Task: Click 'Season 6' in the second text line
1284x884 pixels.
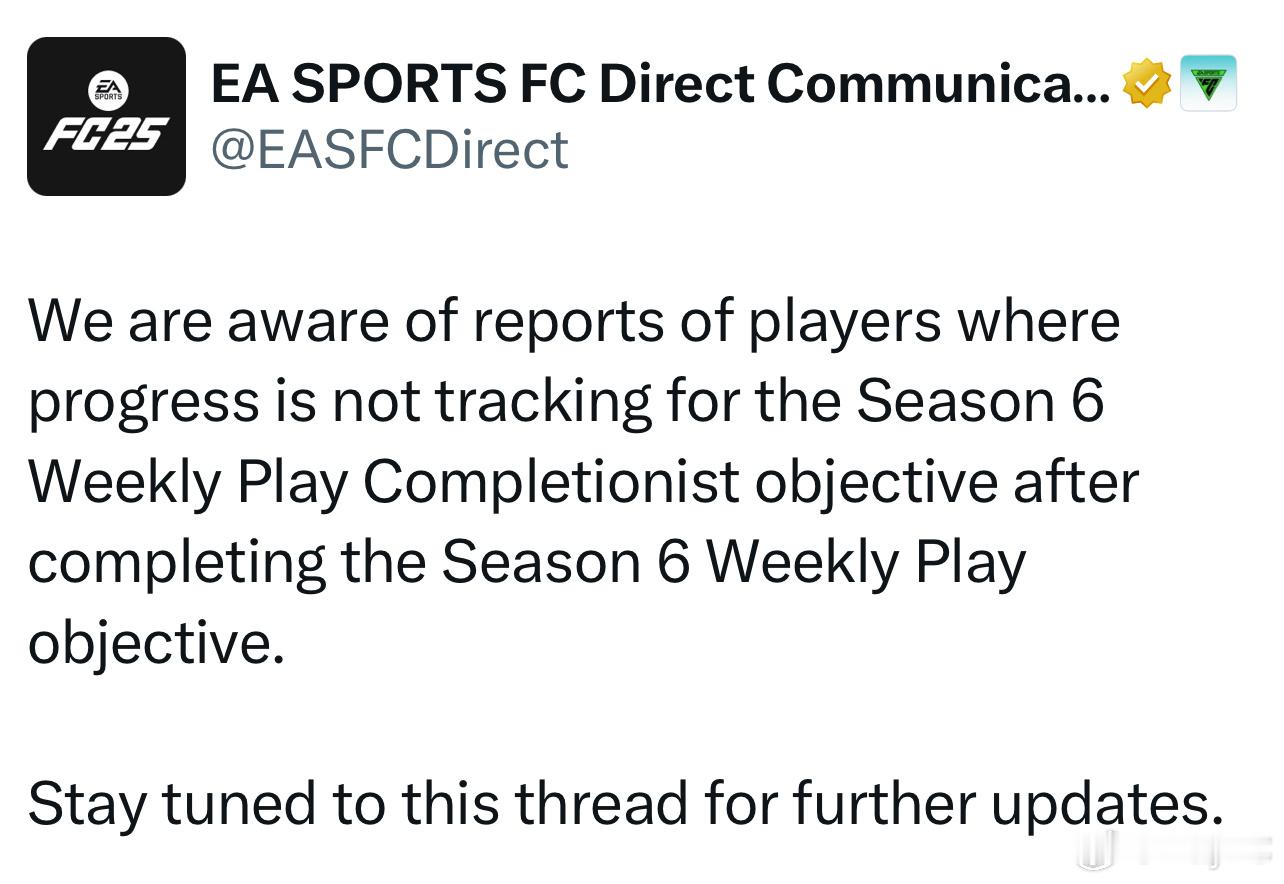Action: [980, 402]
